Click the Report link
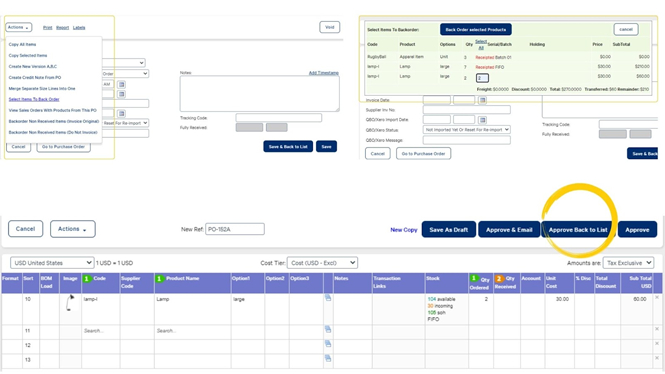 (62, 28)
